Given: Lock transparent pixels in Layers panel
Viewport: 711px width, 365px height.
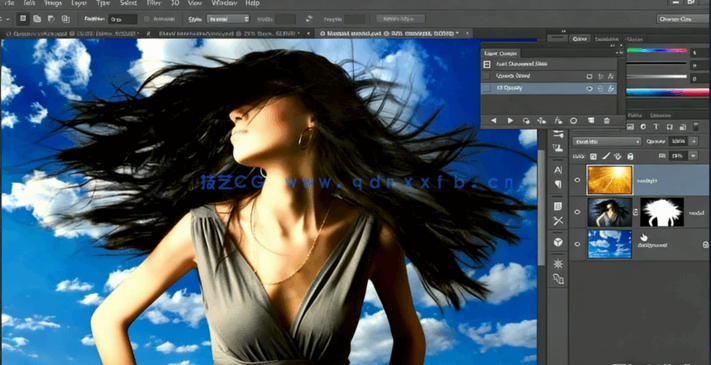Looking at the screenshot, I should tap(593, 156).
